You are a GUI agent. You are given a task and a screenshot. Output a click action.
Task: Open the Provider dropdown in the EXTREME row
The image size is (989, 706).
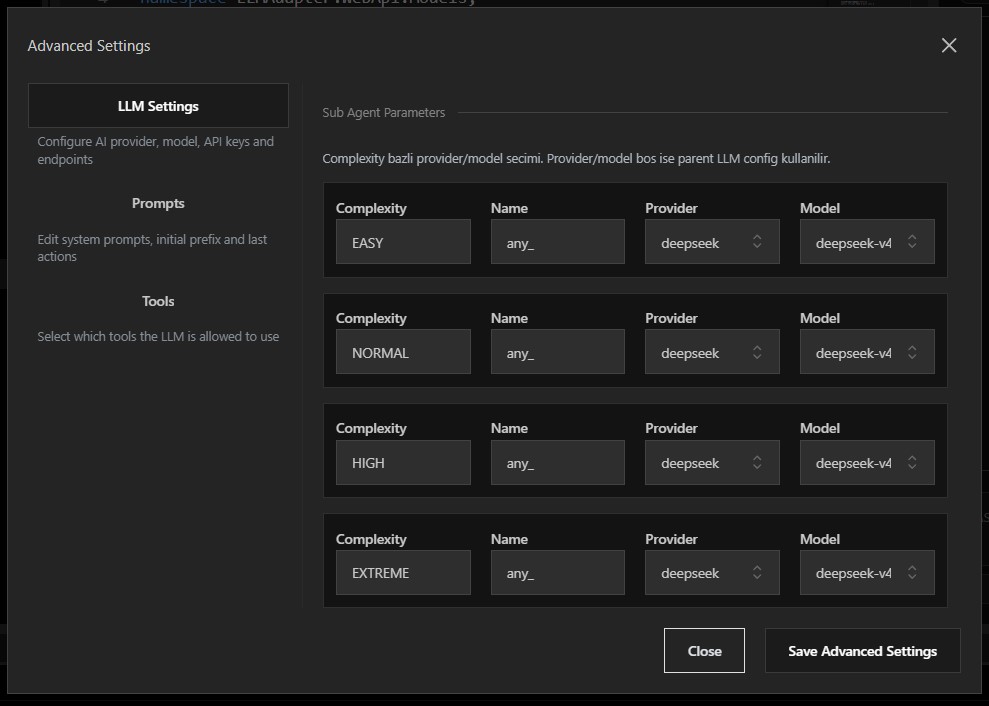[x=712, y=572]
